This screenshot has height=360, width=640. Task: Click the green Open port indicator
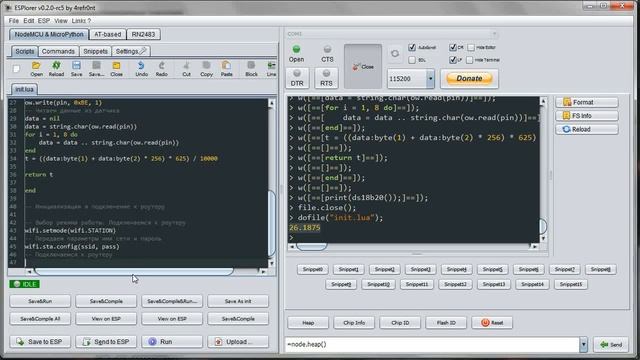coord(296,50)
